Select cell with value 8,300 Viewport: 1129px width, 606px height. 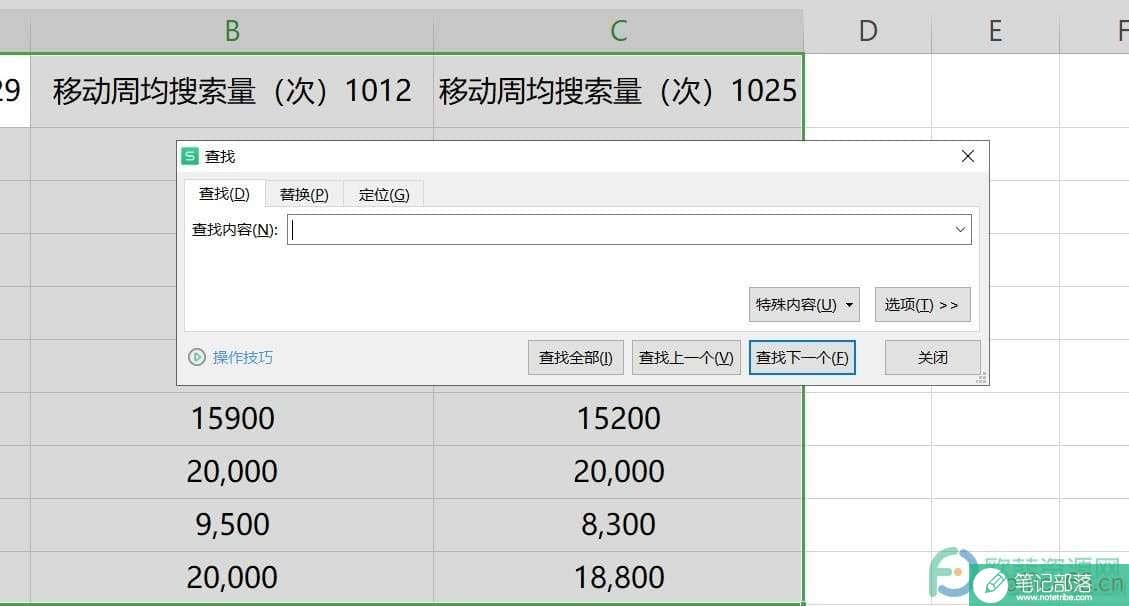(x=619, y=525)
